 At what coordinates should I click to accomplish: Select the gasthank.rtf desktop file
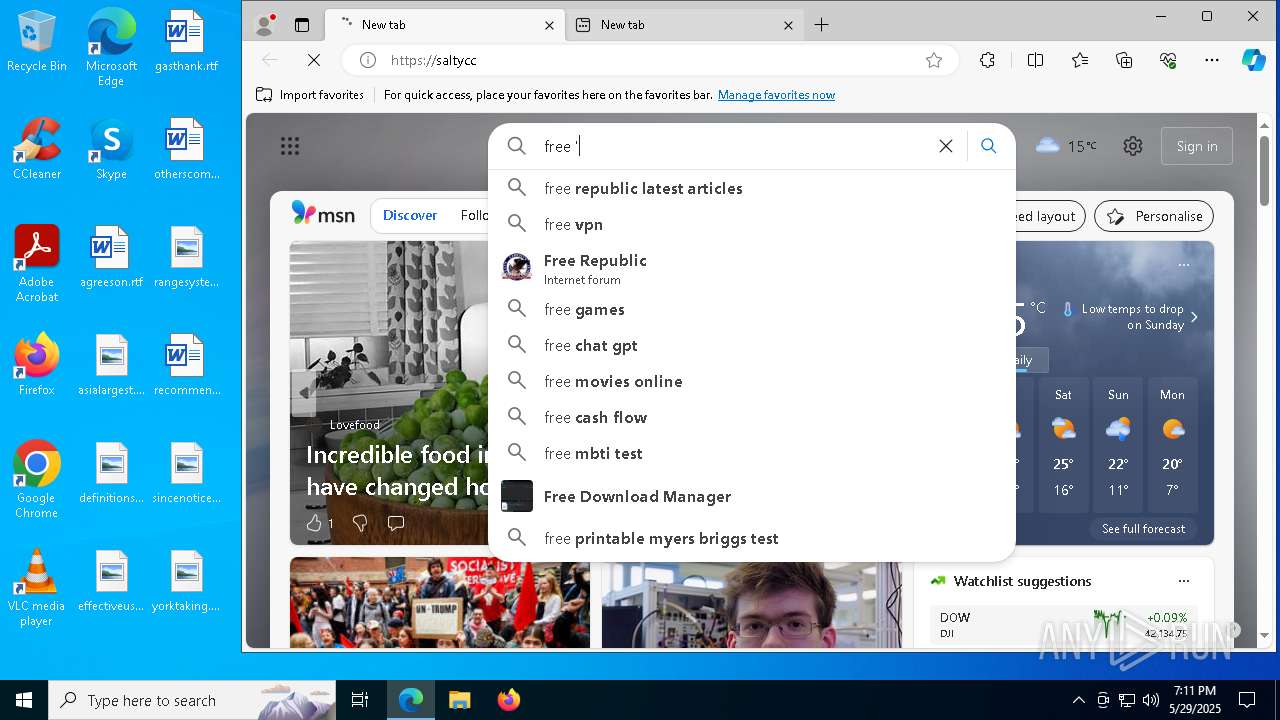[x=186, y=42]
